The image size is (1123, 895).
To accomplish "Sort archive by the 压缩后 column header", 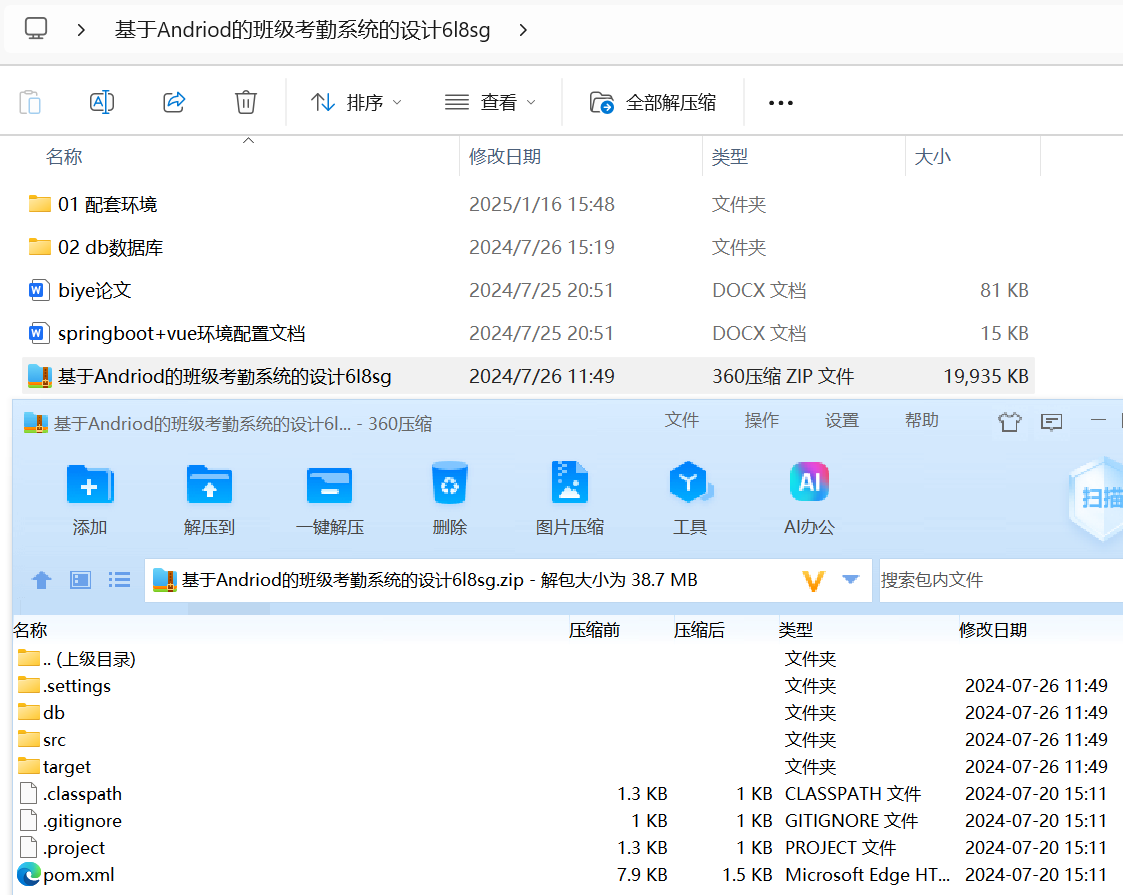I will tap(699, 630).
